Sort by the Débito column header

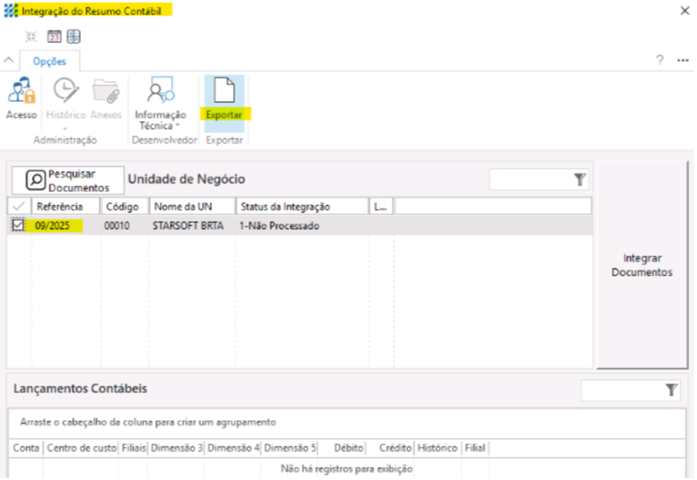[348, 449]
